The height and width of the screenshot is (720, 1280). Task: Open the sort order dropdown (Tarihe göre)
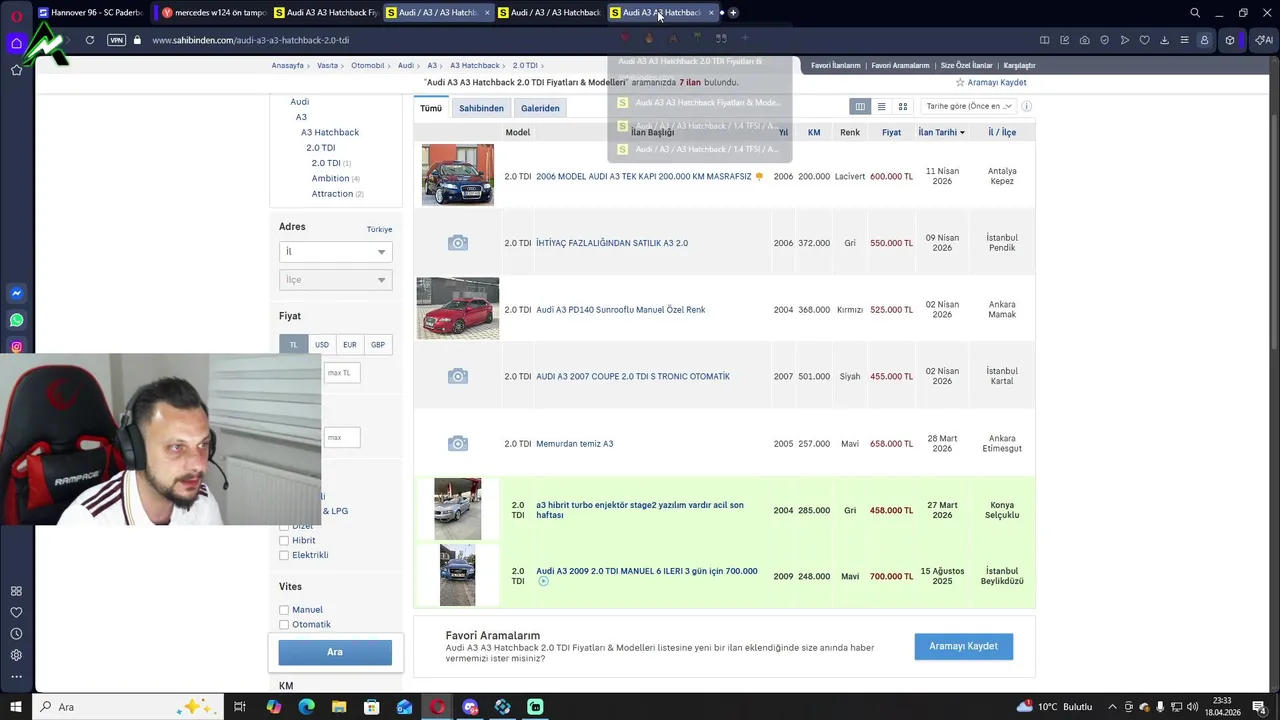click(968, 106)
